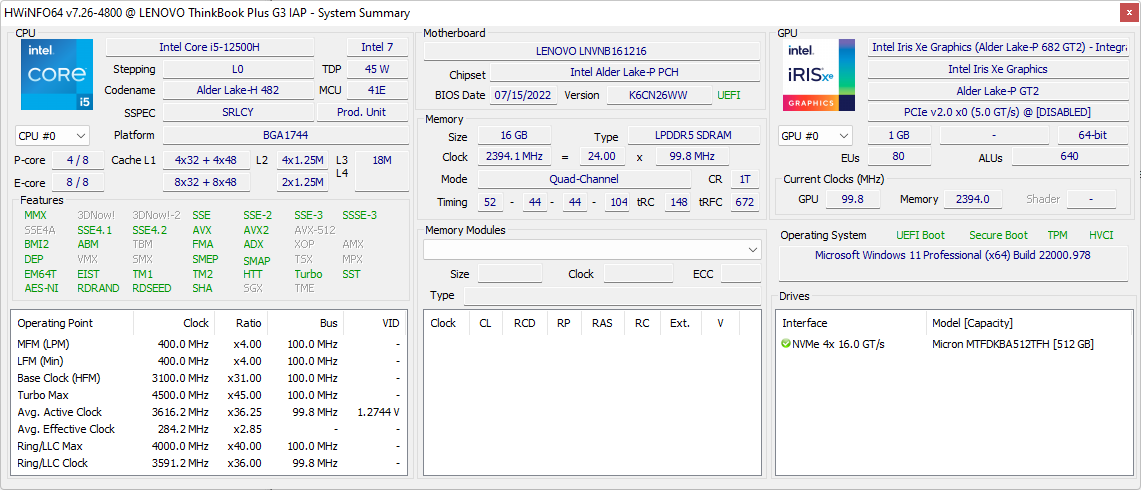Click the UEFI Boot indicator

point(921,235)
